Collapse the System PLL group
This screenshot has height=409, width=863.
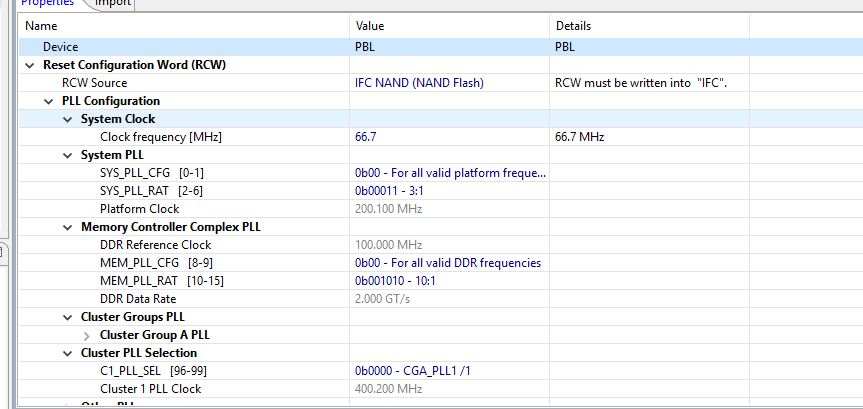click(x=67, y=155)
